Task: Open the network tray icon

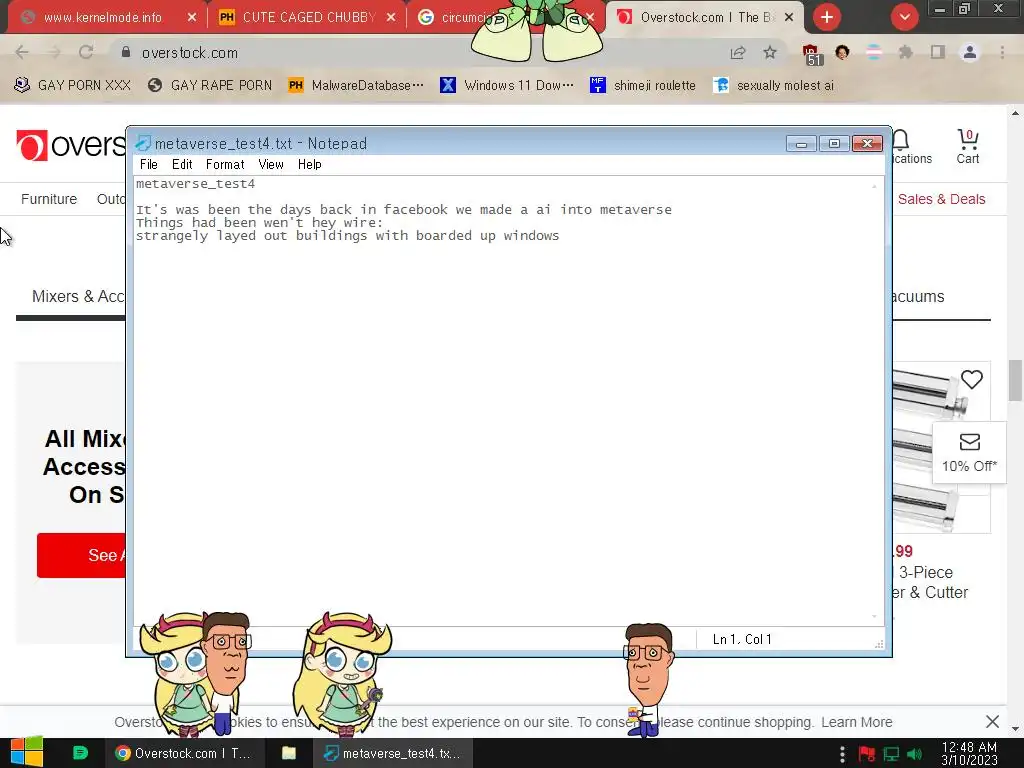Action: tap(891, 754)
